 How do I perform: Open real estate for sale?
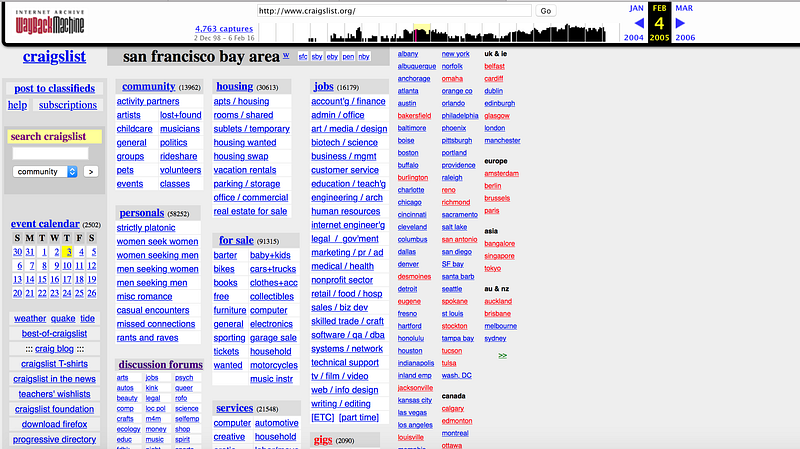[250, 212]
